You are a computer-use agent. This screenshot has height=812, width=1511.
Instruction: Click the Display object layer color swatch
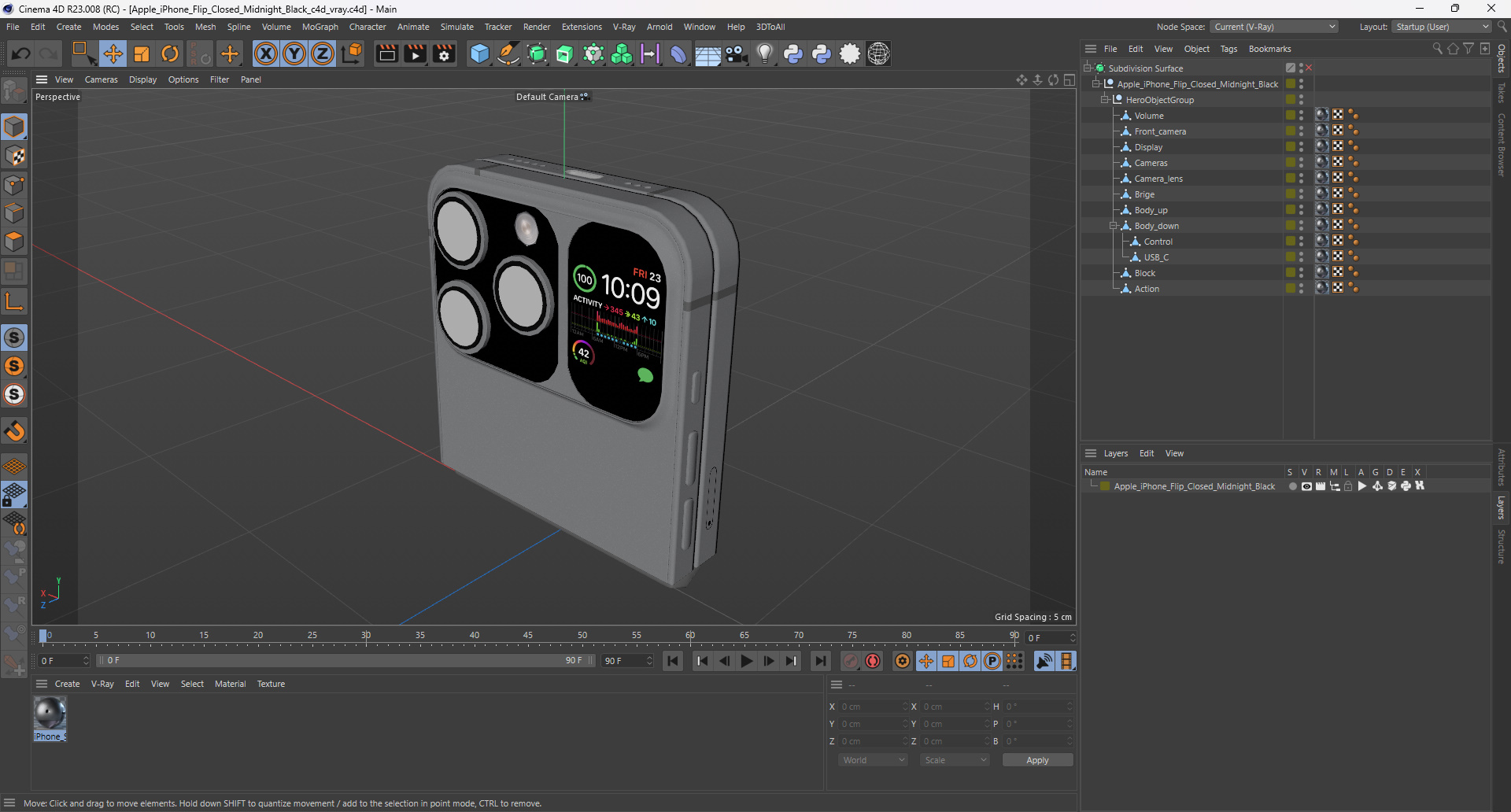[x=1291, y=147]
